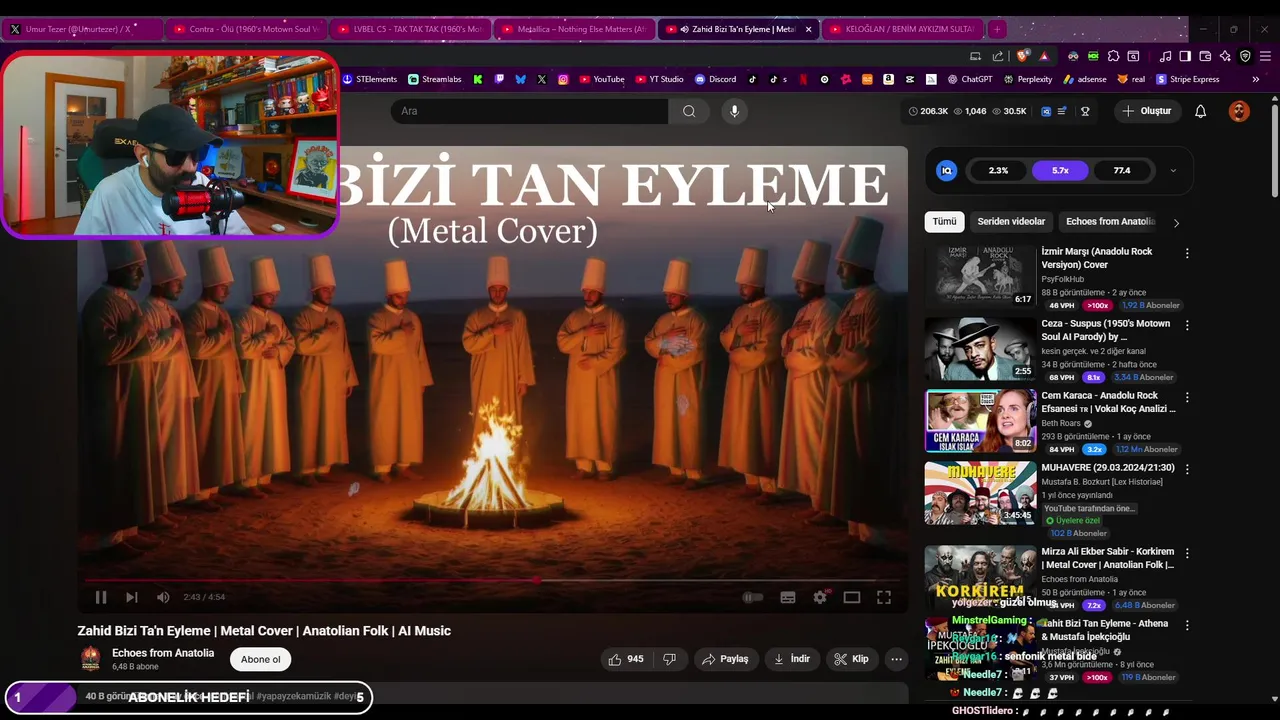Click the vidIQ logo badge

946,171
